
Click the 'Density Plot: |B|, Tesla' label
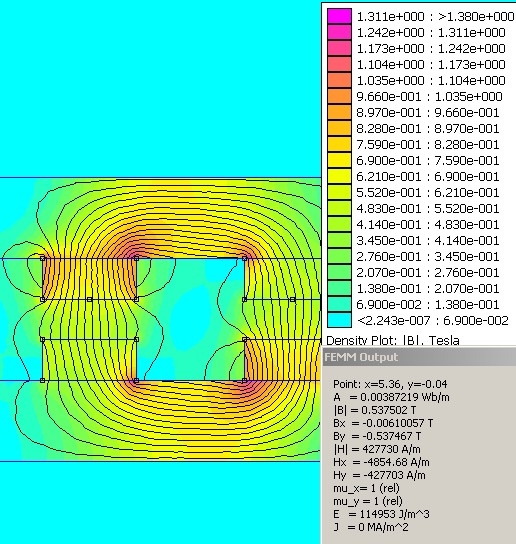[x=393, y=340]
